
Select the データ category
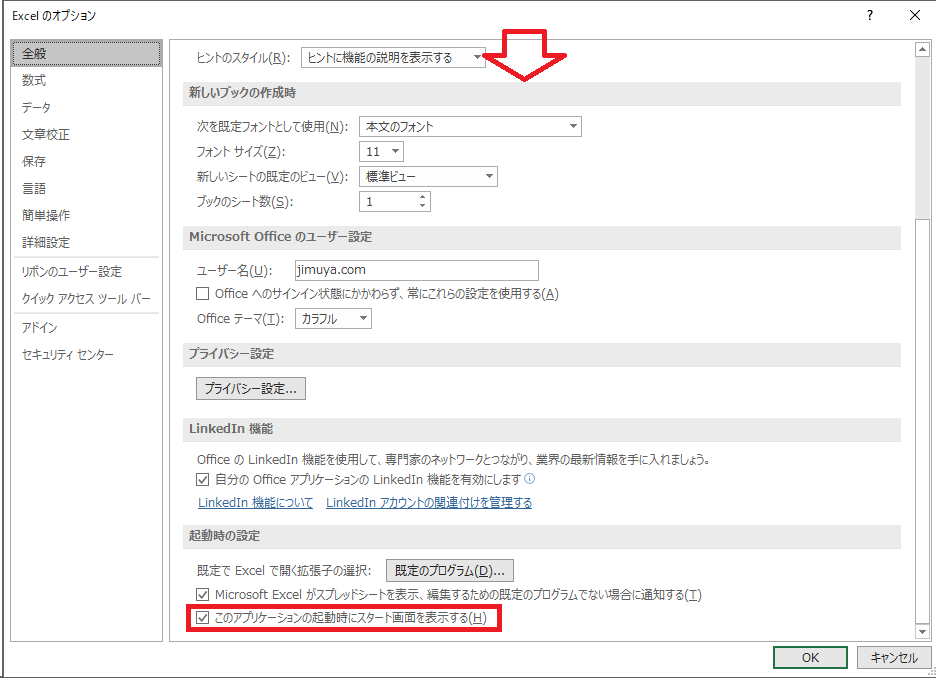coord(87,107)
